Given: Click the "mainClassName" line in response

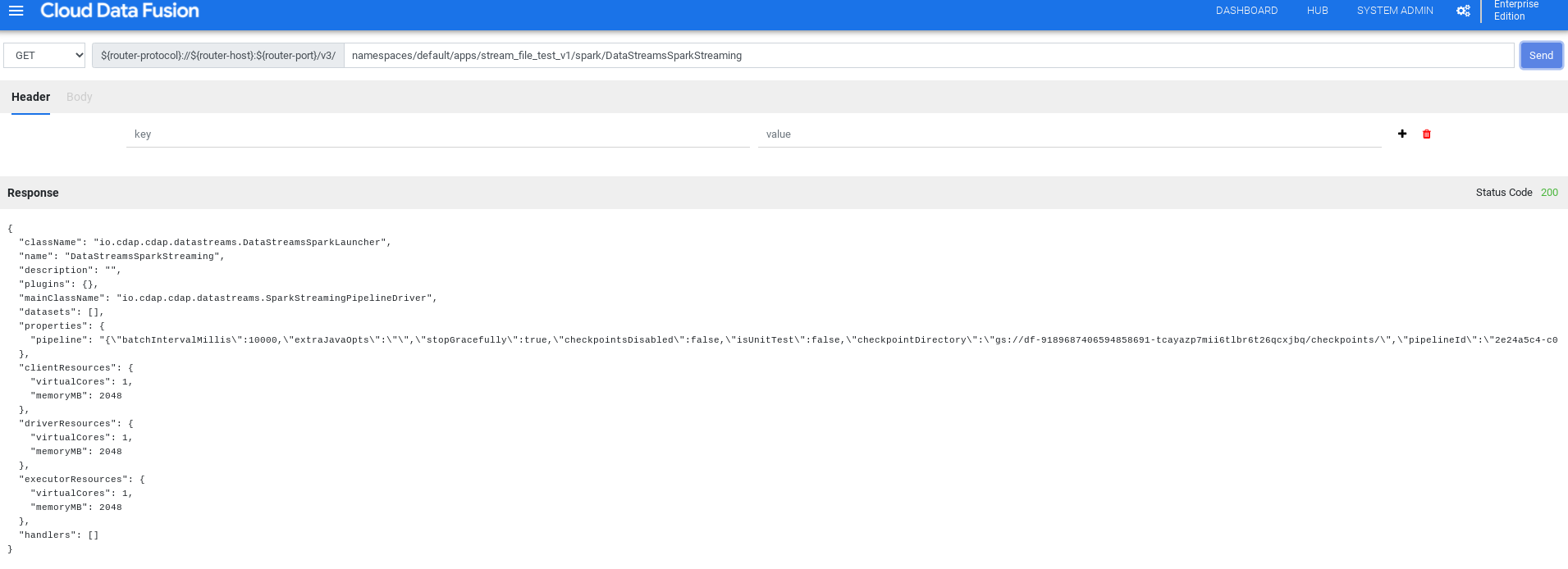Looking at the screenshot, I should click(x=228, y=298).
